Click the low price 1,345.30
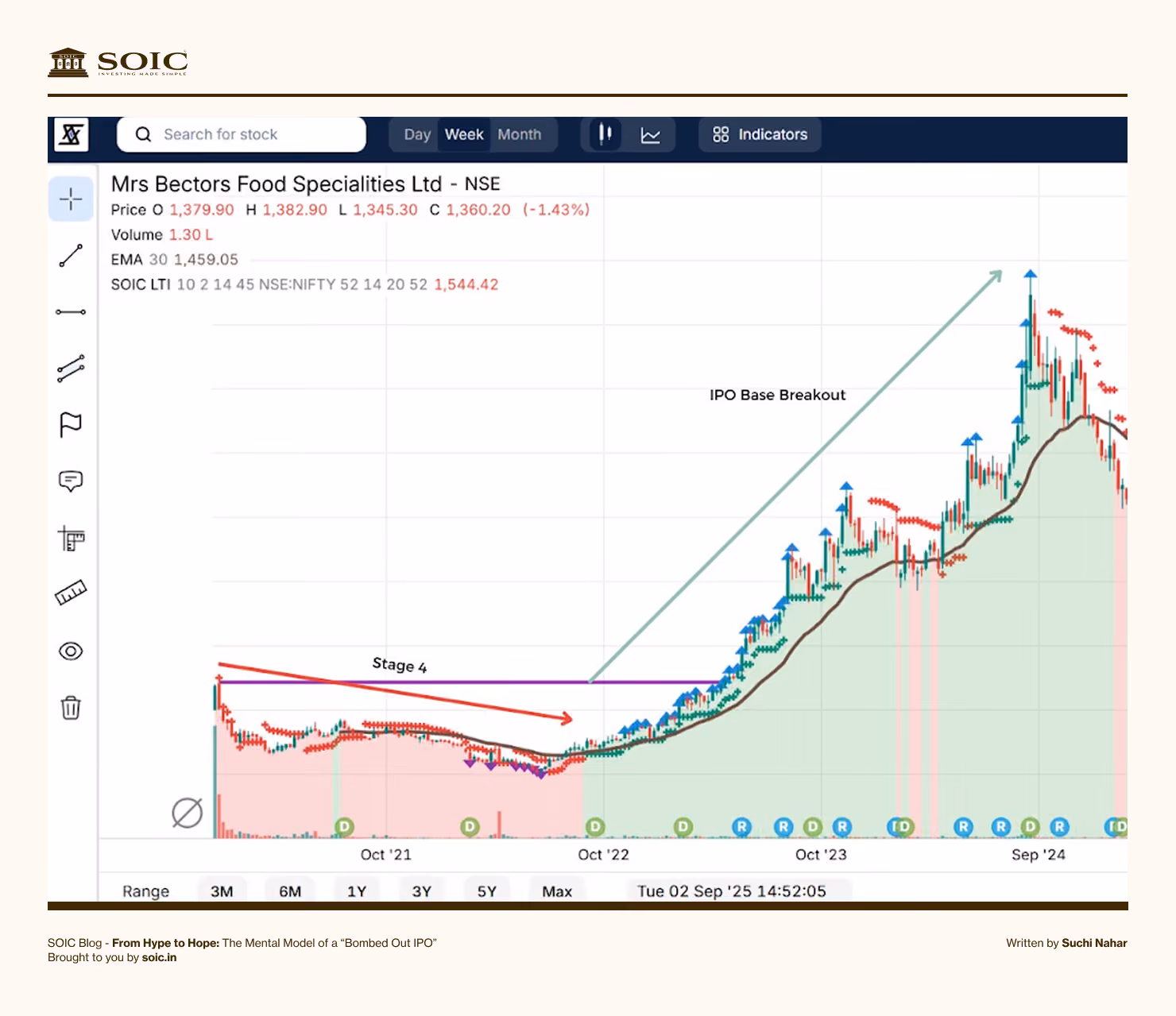1176x1016 pixels. pyautogui.click(x=385, y=210)
